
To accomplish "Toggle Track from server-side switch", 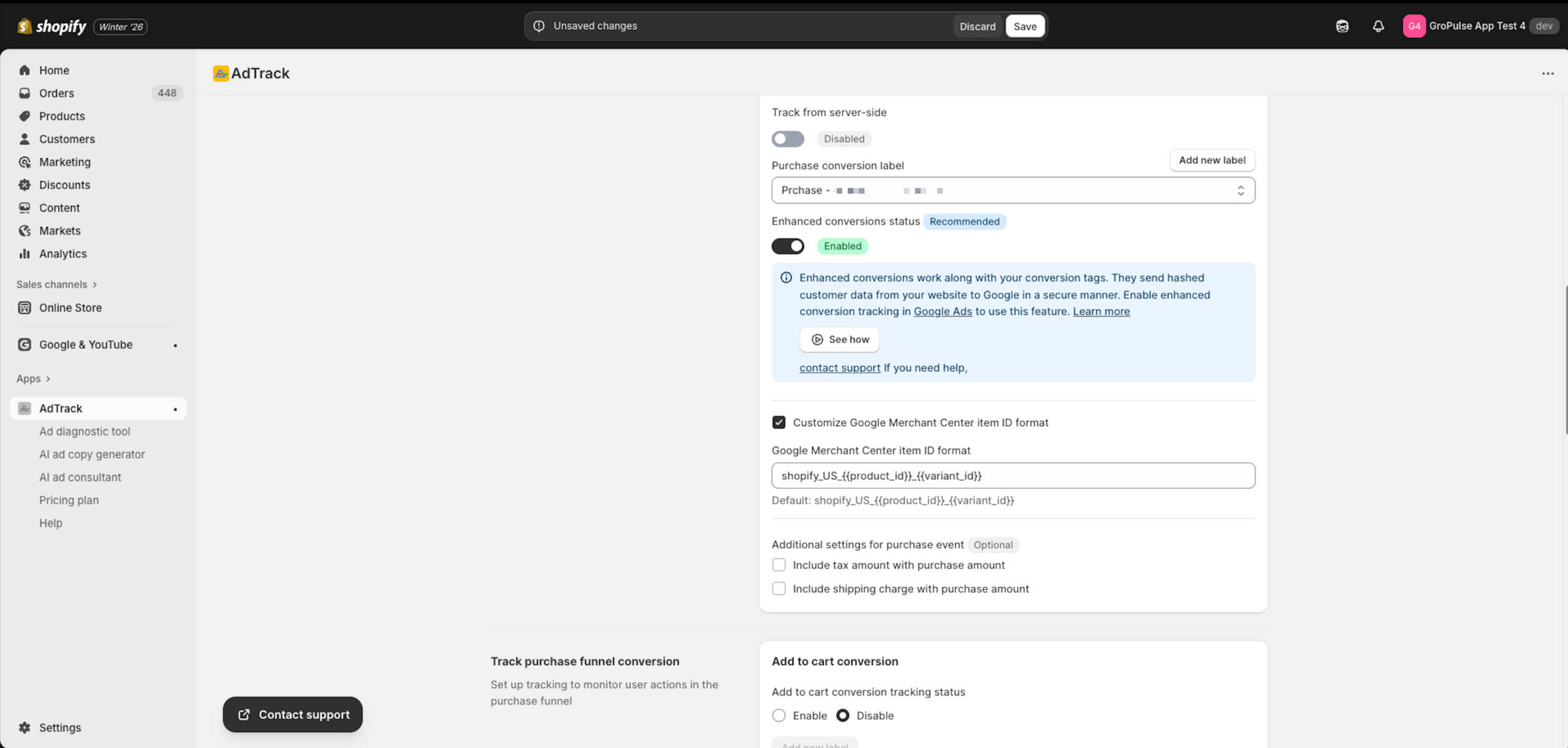I will click(x=788, y=139).
